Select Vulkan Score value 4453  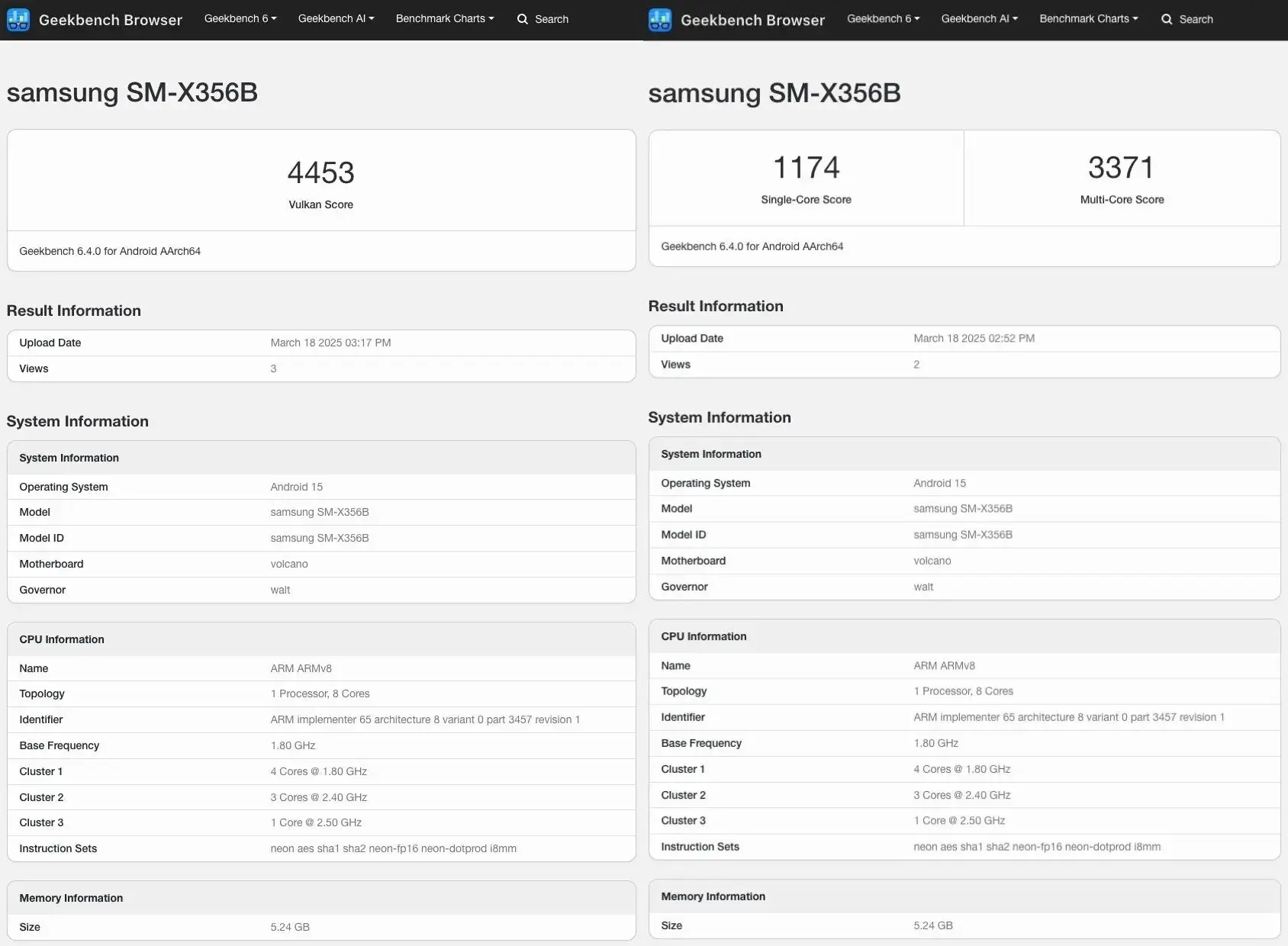pos(321,173)
